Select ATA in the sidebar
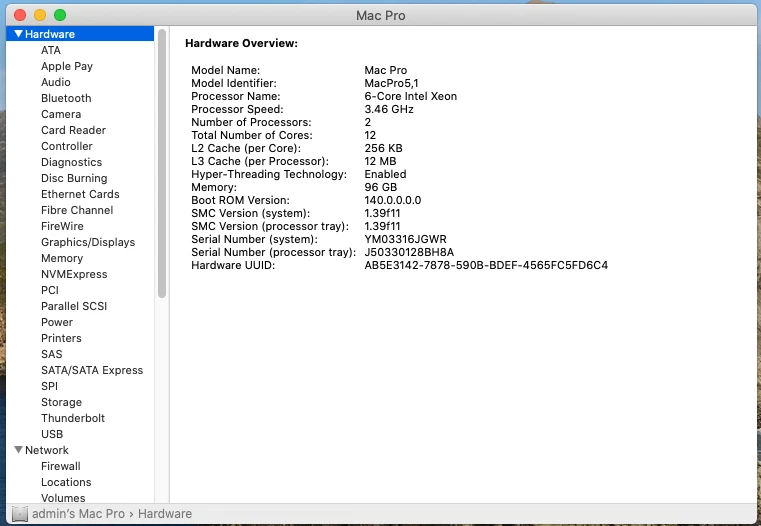 [x=50, y=50]
